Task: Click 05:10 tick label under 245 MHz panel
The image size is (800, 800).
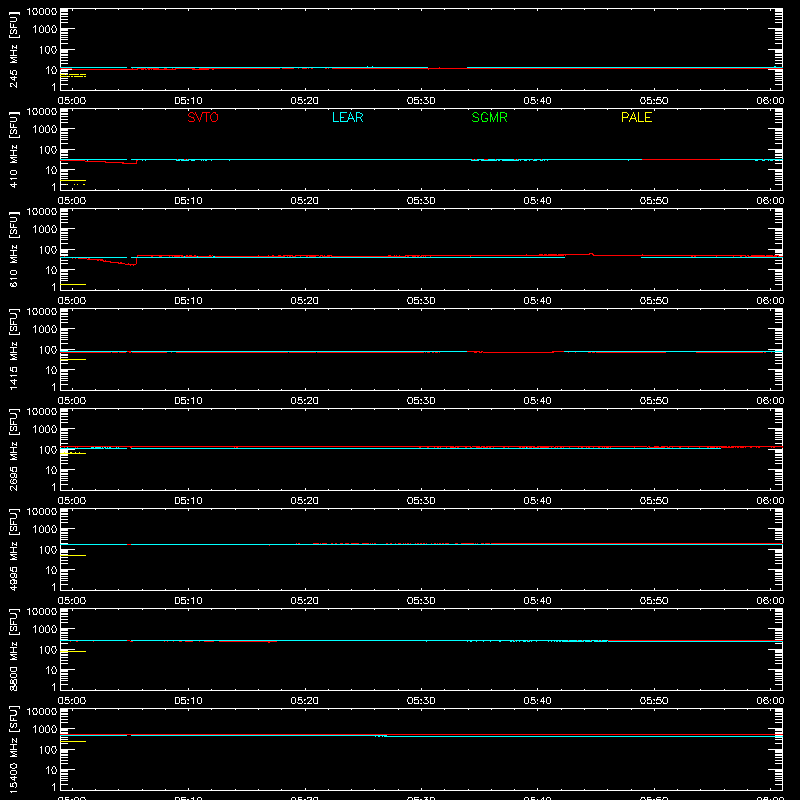Action: pos(188,101)
